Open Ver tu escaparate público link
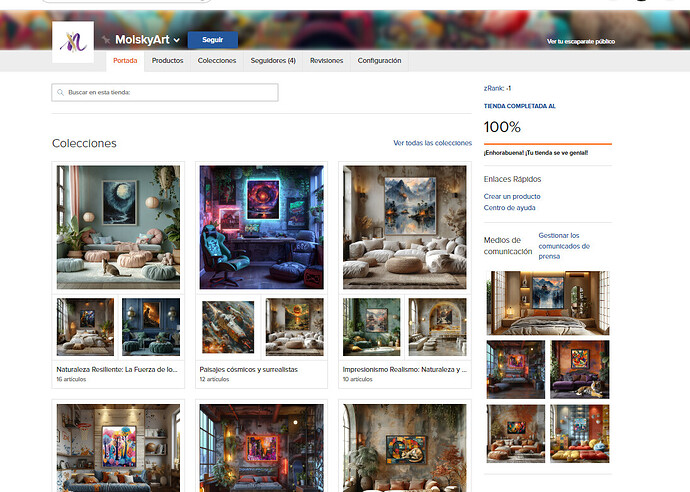This screenshot has height=492, width=690. pyautogui.click(x=581, y=41)
